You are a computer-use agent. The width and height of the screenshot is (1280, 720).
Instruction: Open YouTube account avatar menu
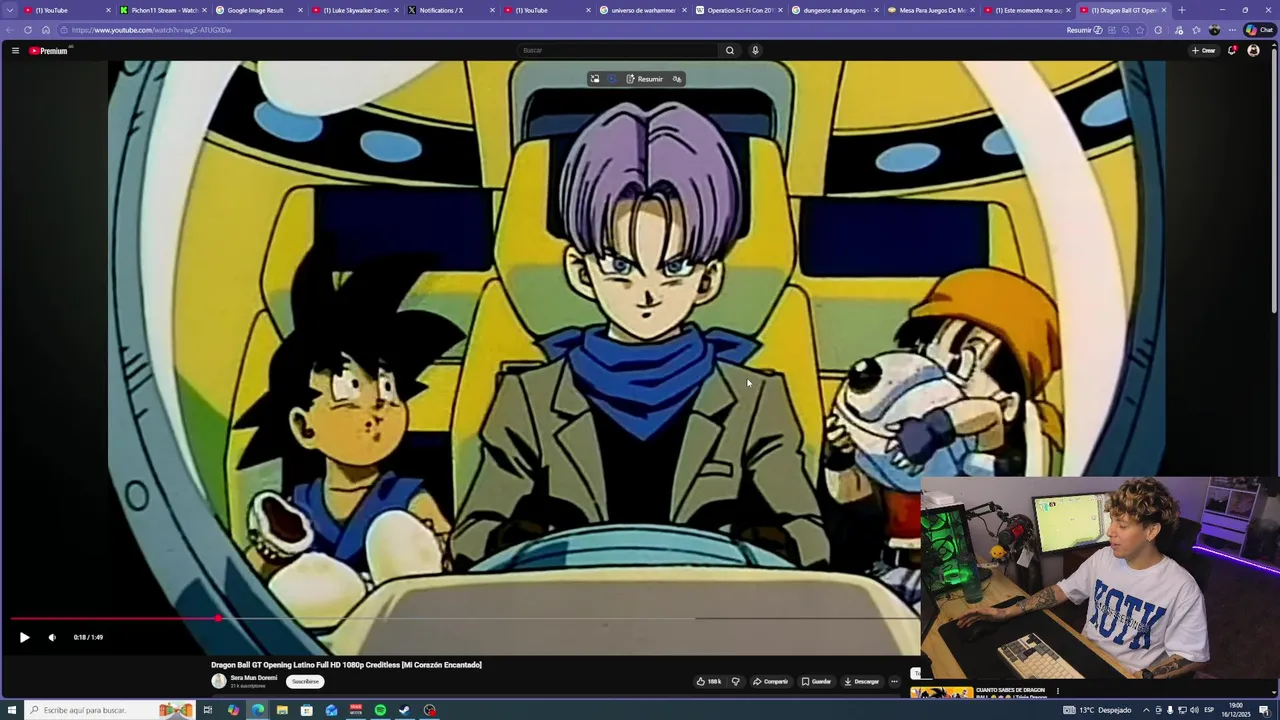pyautogui.click(x=1254, y=50)
